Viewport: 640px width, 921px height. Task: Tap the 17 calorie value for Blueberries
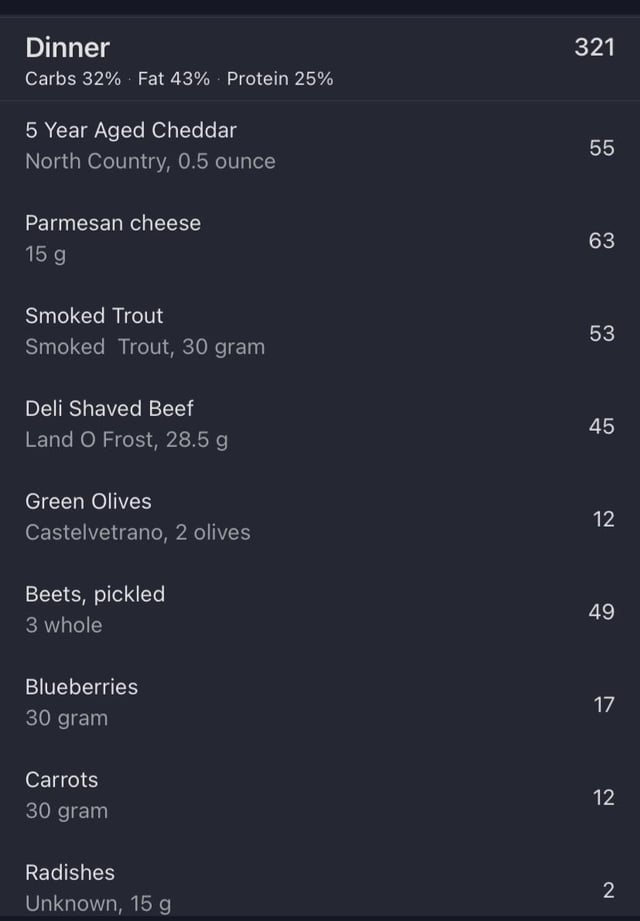pos(604,705)
